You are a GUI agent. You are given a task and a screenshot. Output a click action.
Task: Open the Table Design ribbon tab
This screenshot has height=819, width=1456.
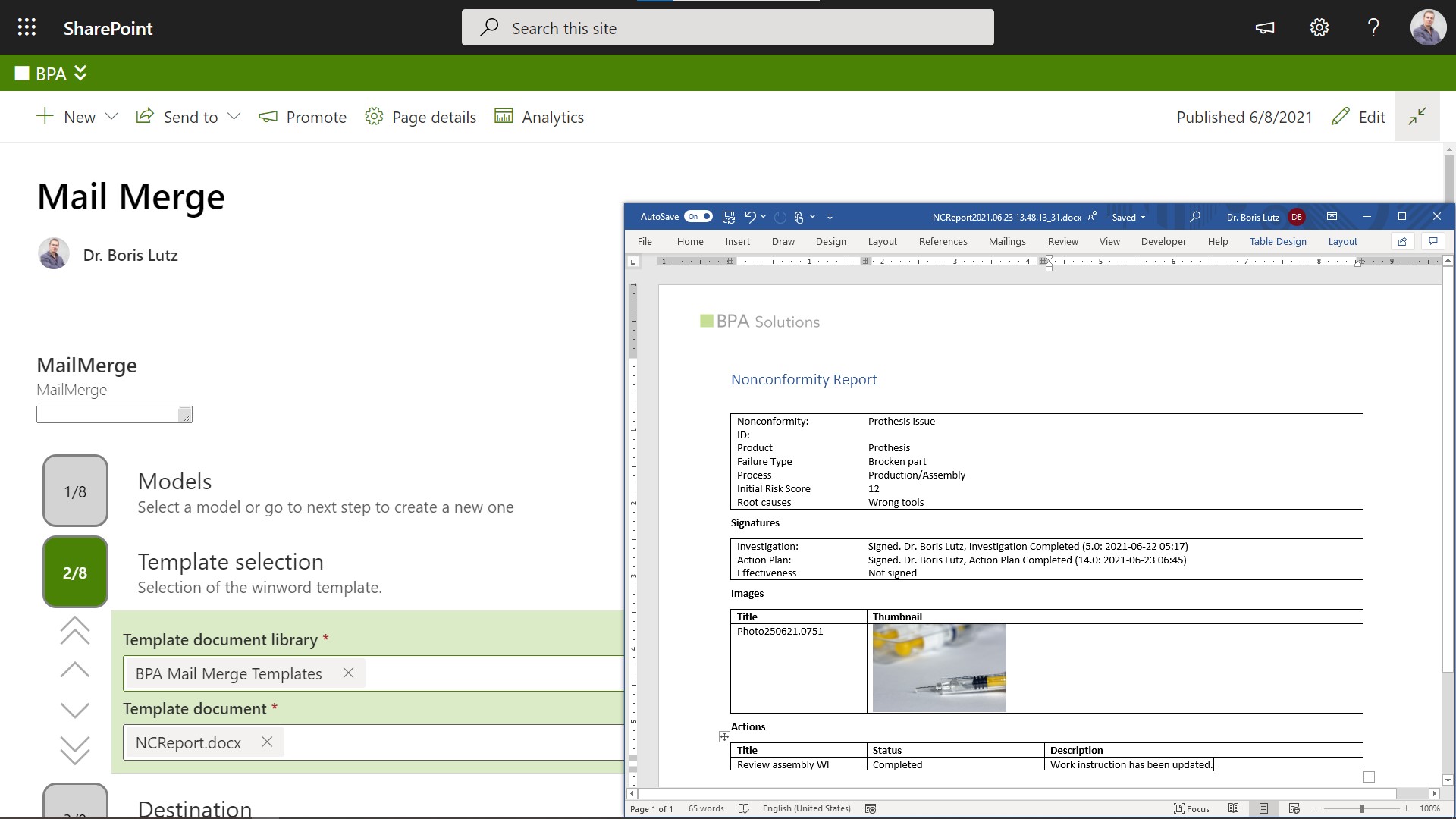pyautogui.click(x=1278, y=241)
